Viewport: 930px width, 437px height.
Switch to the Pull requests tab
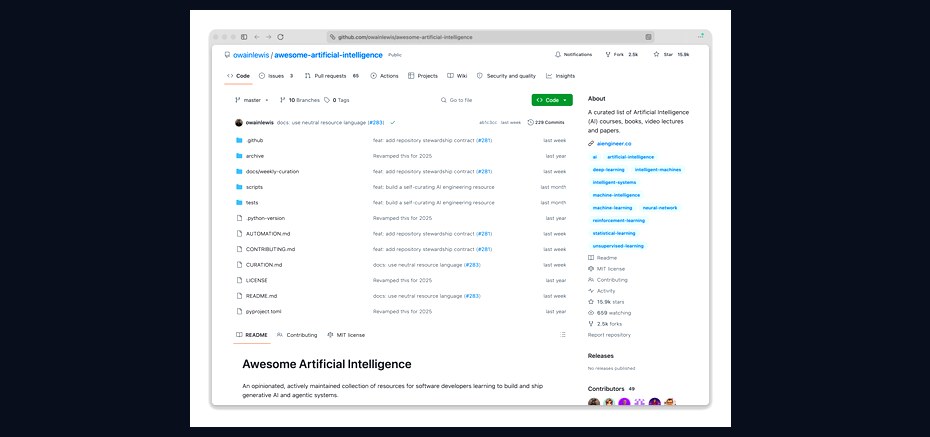(332, 76)
